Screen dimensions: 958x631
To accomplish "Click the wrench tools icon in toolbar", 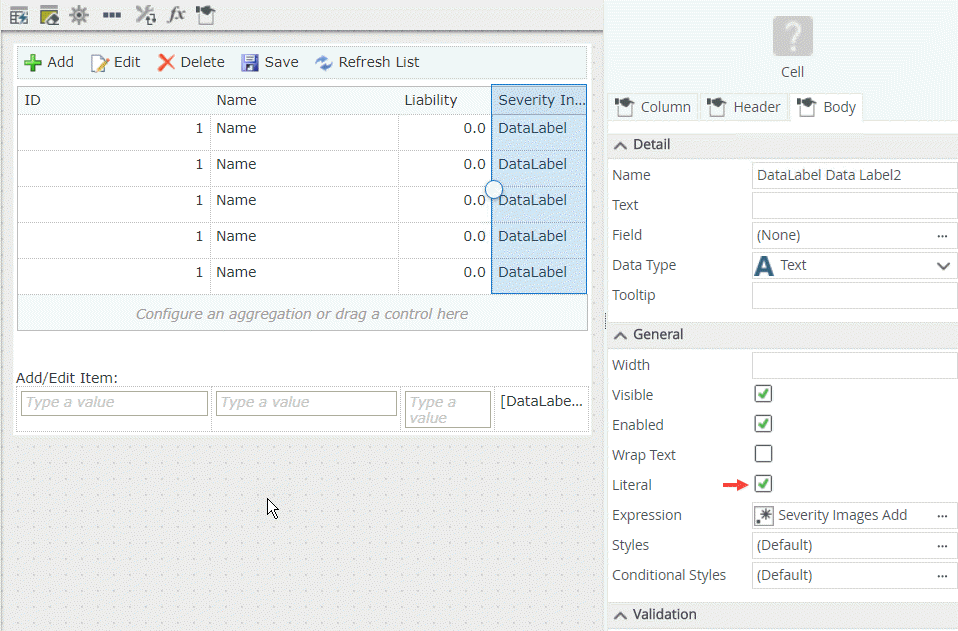I will 145,15.
